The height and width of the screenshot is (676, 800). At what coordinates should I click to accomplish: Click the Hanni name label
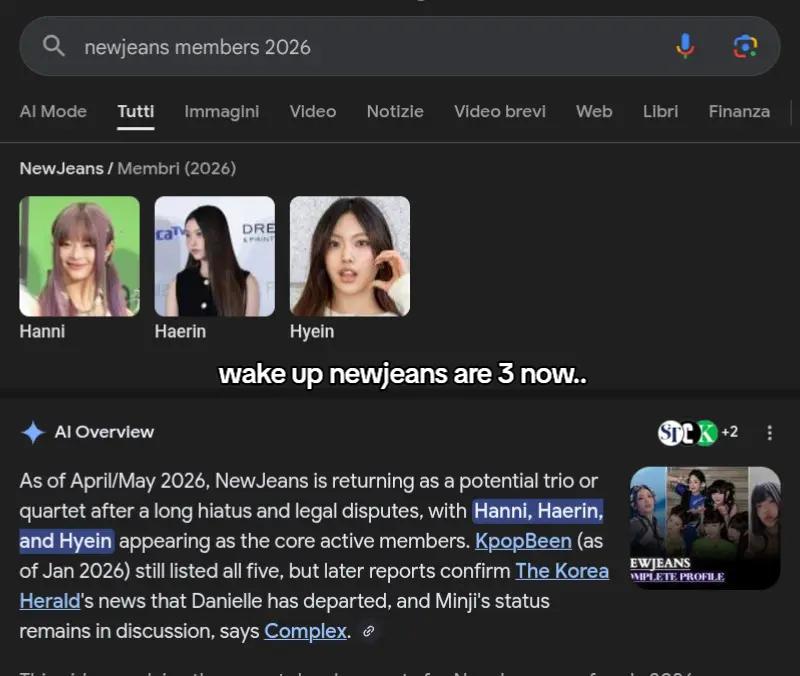pos(42,332)
